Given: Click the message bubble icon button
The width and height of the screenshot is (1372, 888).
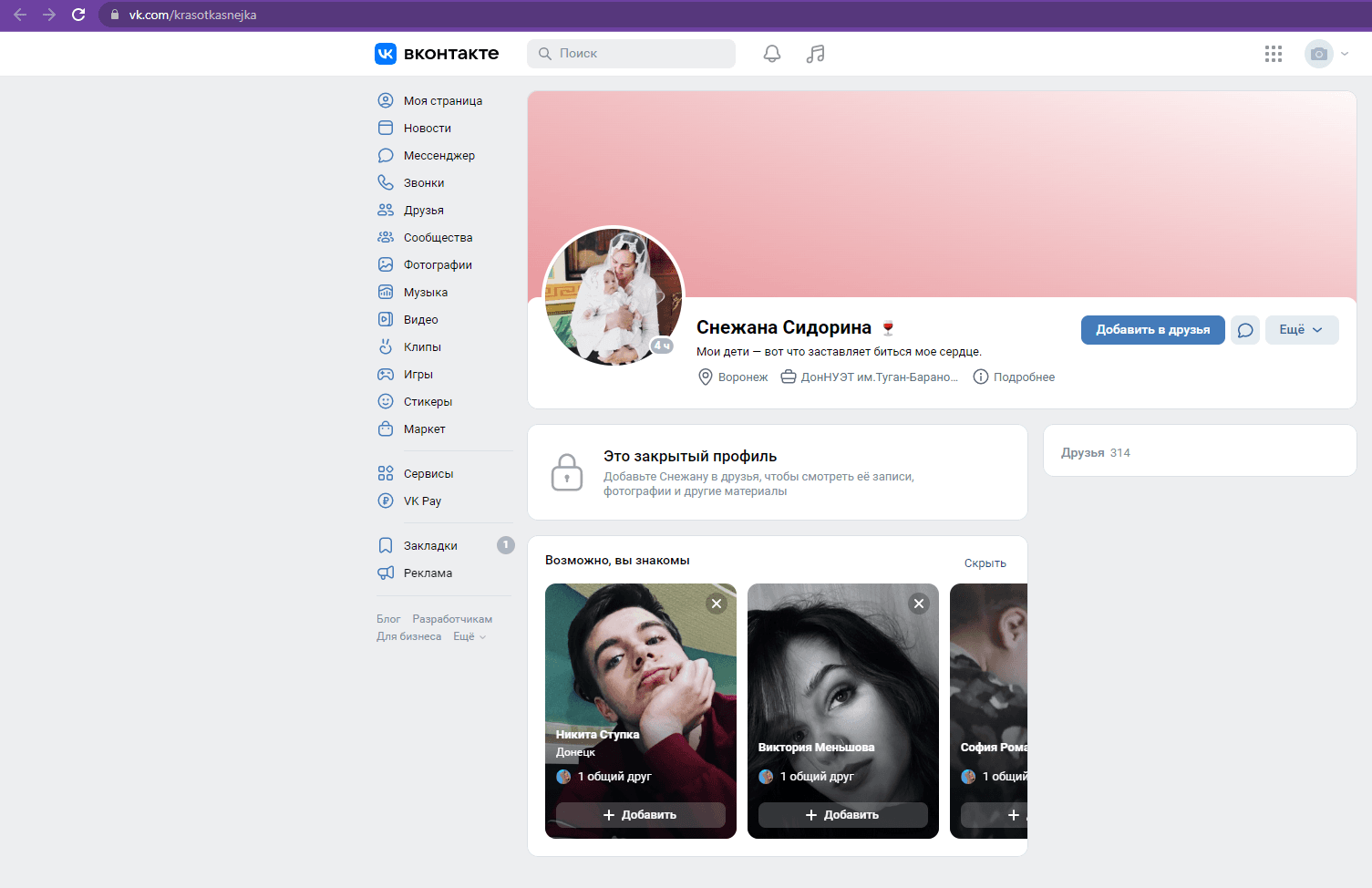Looking at the screenshot, I should pyautogui.click(x=1245, y=330).
